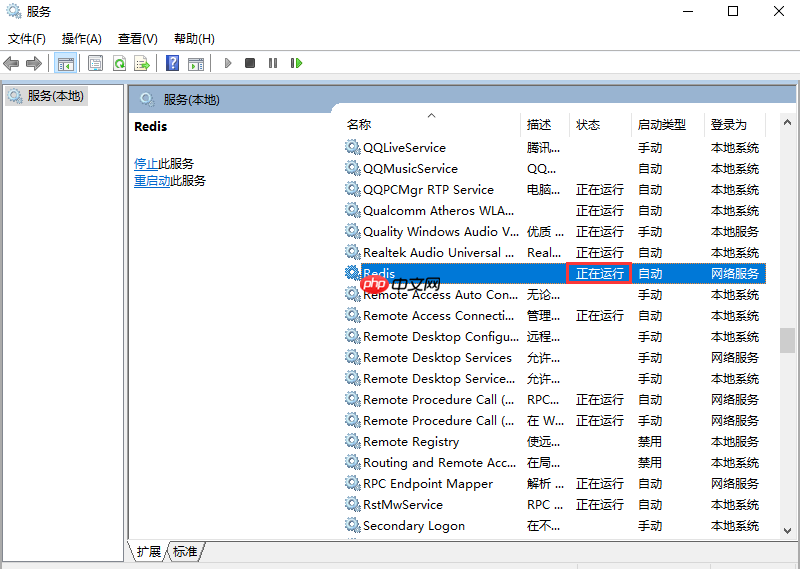This screenshot has width=800, height=569.
Task: Open the 操作(A) menu
Action: [x=82, y=39]
